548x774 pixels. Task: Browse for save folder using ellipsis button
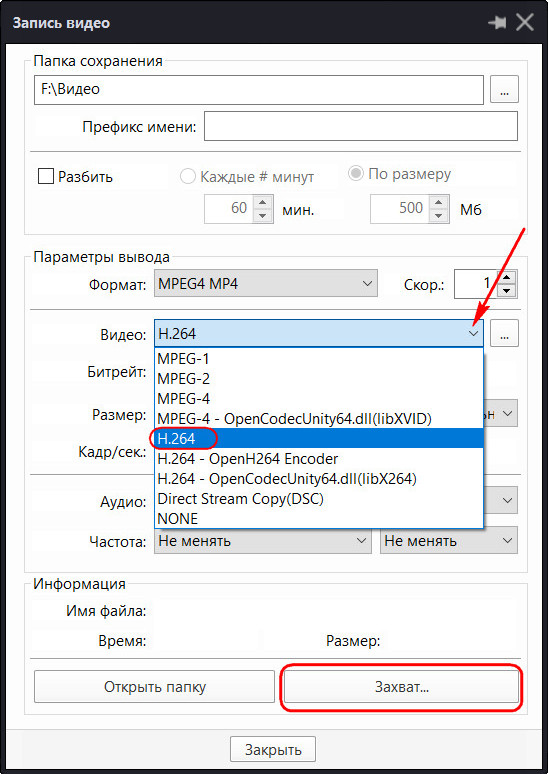pyautogui.click(x=504, y=90)
